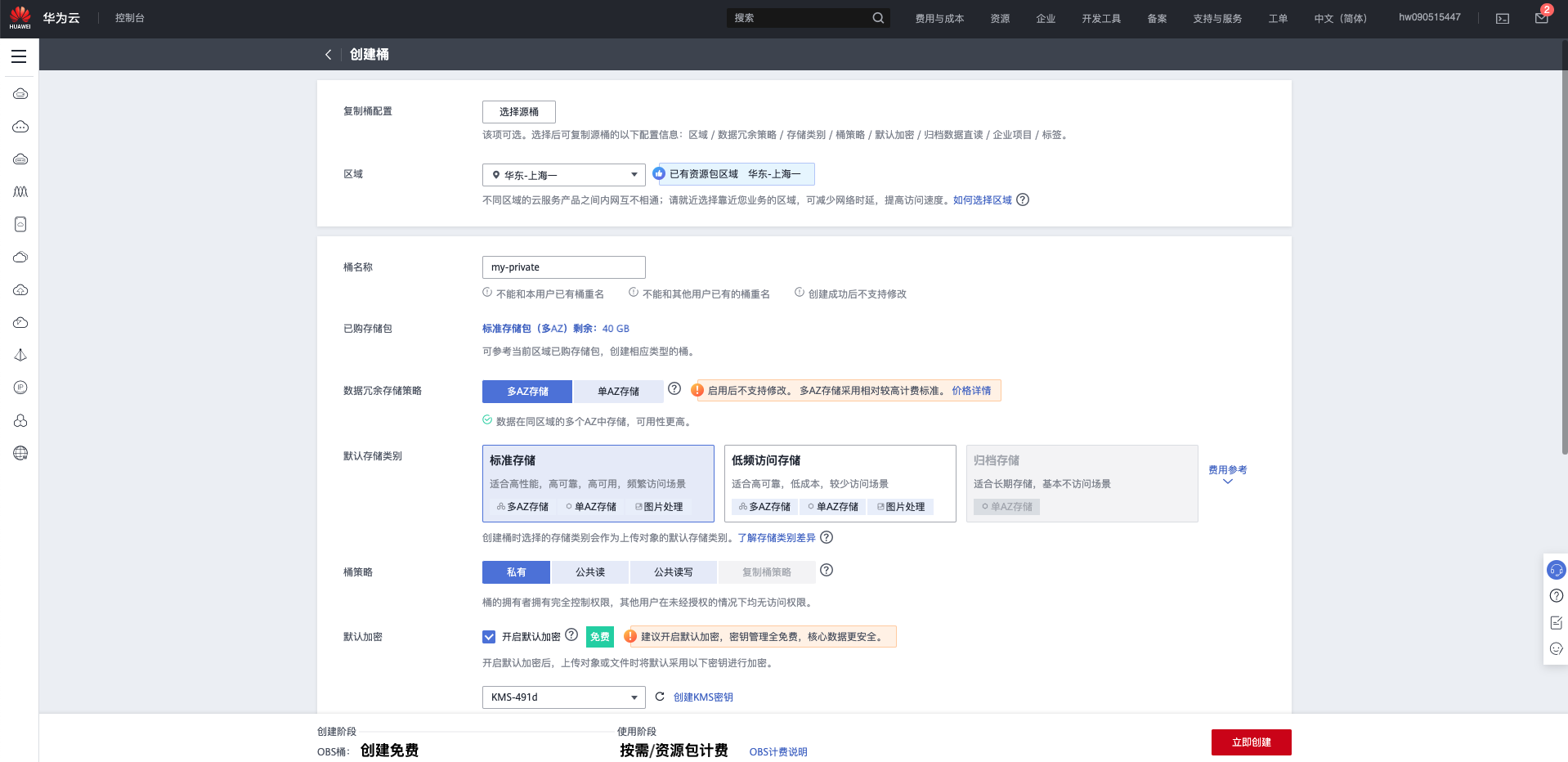The image size is (1568, 762).
Task: Open the feedback survey icon on right side
Action: (x=1556, y=622)
